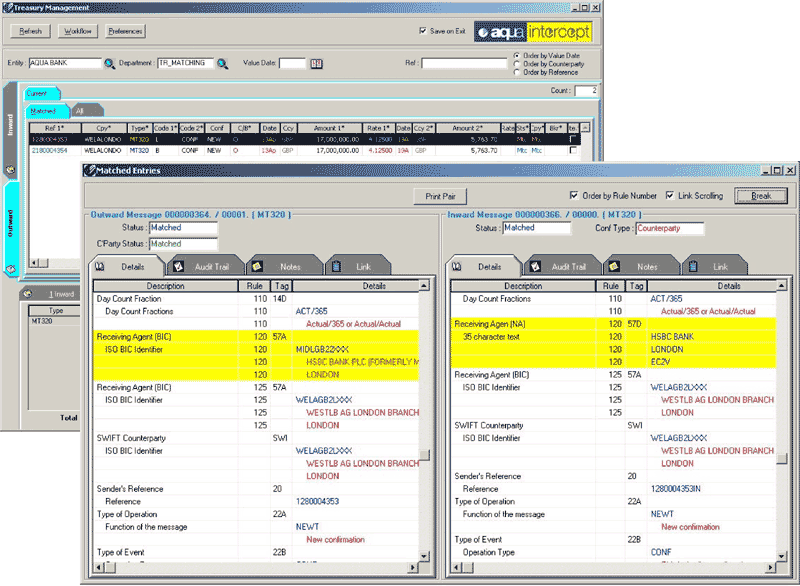Click the Entity lookup magnifier icon
800x586 pixels.
click(110, 63)
